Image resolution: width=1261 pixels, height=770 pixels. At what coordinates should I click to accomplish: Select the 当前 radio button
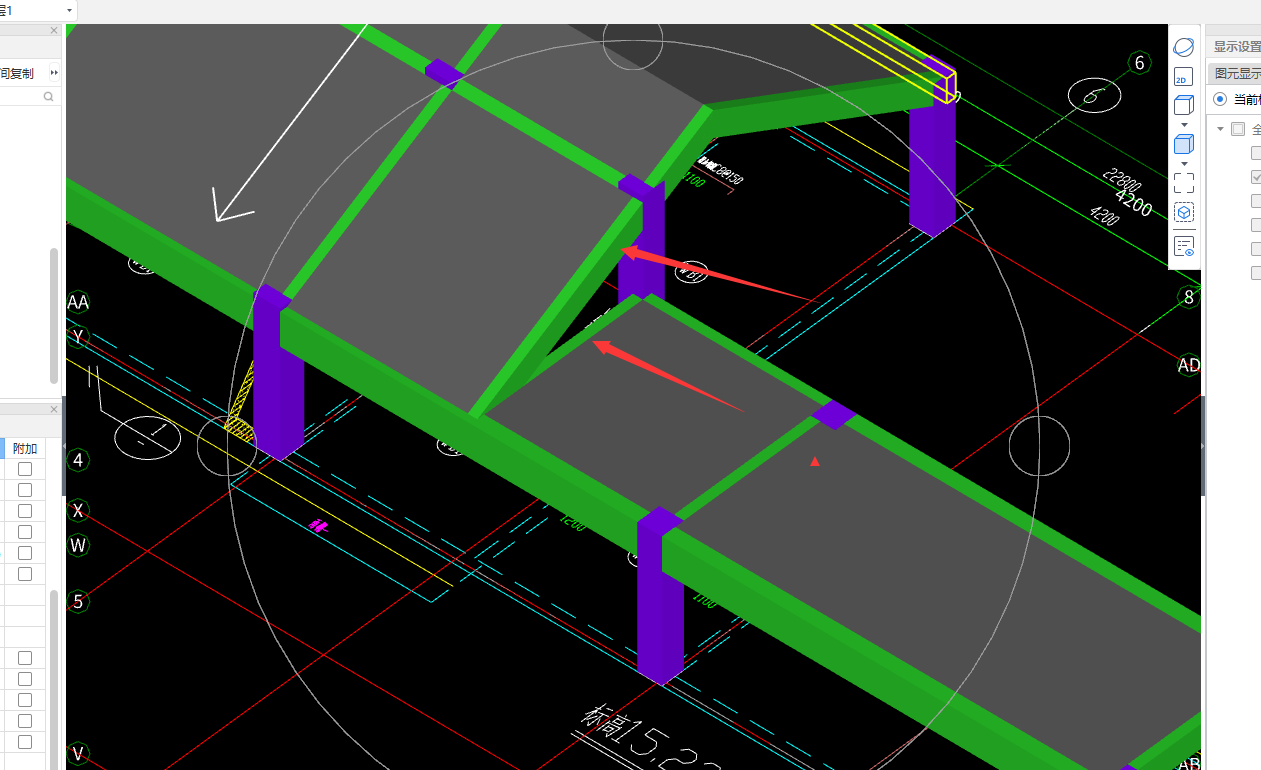pyautogui.click(x=1220, y=99)
